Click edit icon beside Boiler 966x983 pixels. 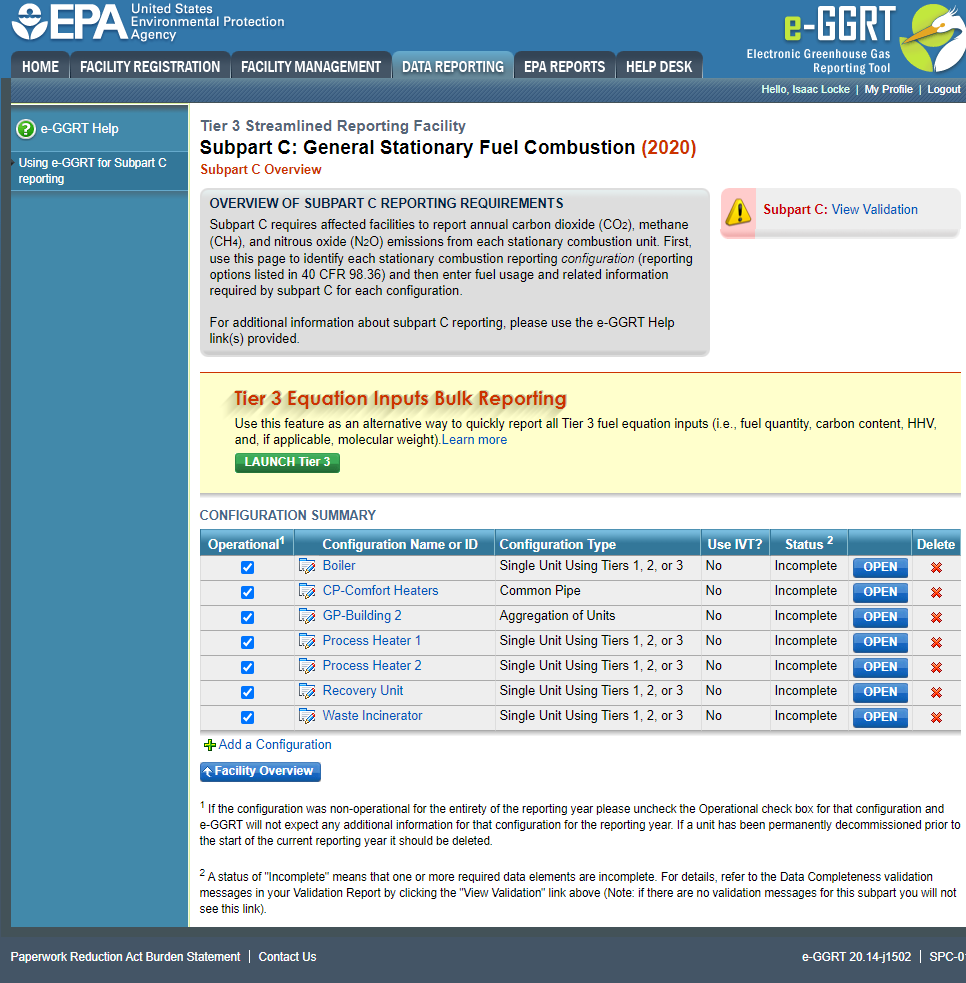[x=307, y=566]
